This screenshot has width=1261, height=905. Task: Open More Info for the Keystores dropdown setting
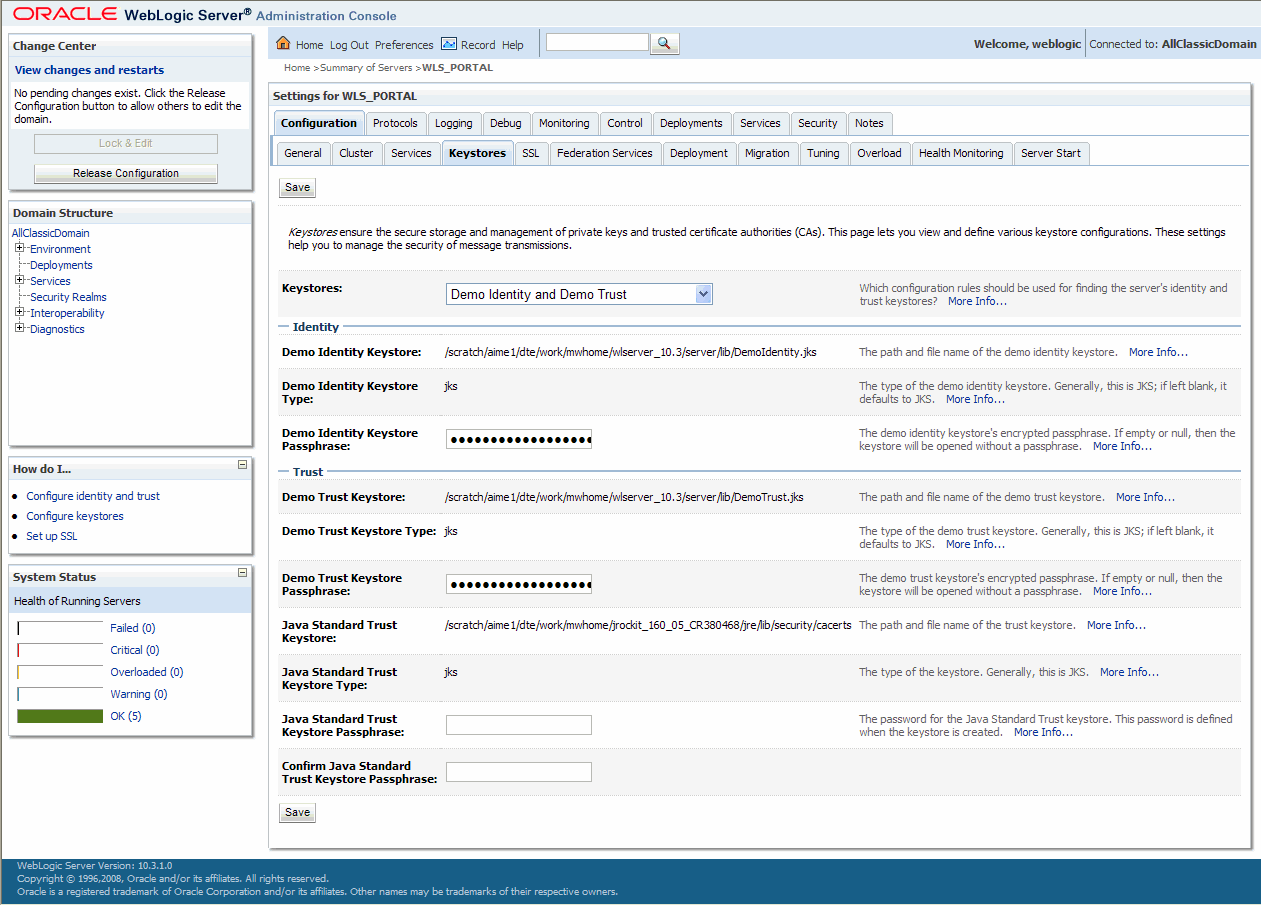[x=977, y=301]
